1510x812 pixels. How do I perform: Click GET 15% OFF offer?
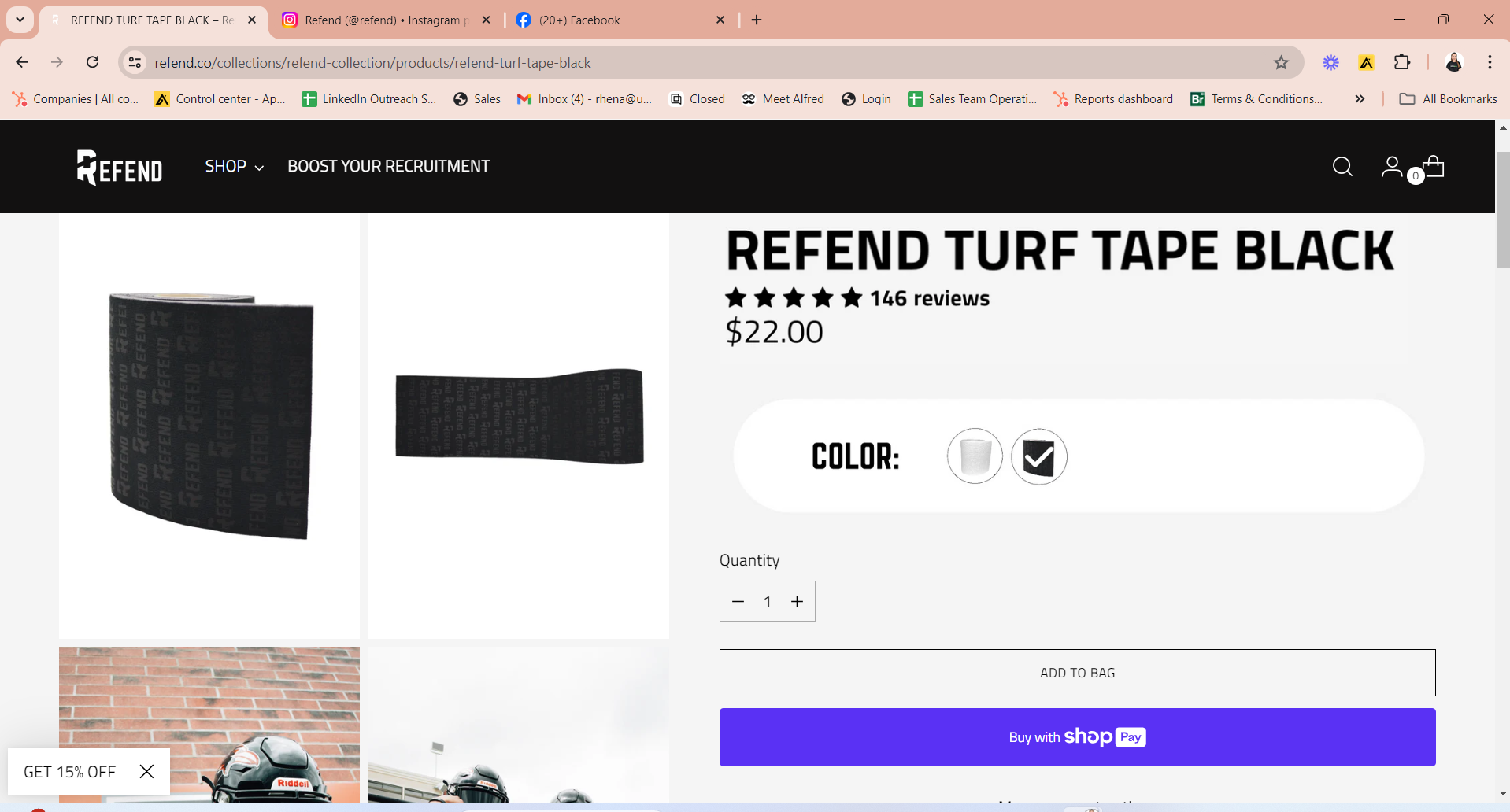pos(70,772)
